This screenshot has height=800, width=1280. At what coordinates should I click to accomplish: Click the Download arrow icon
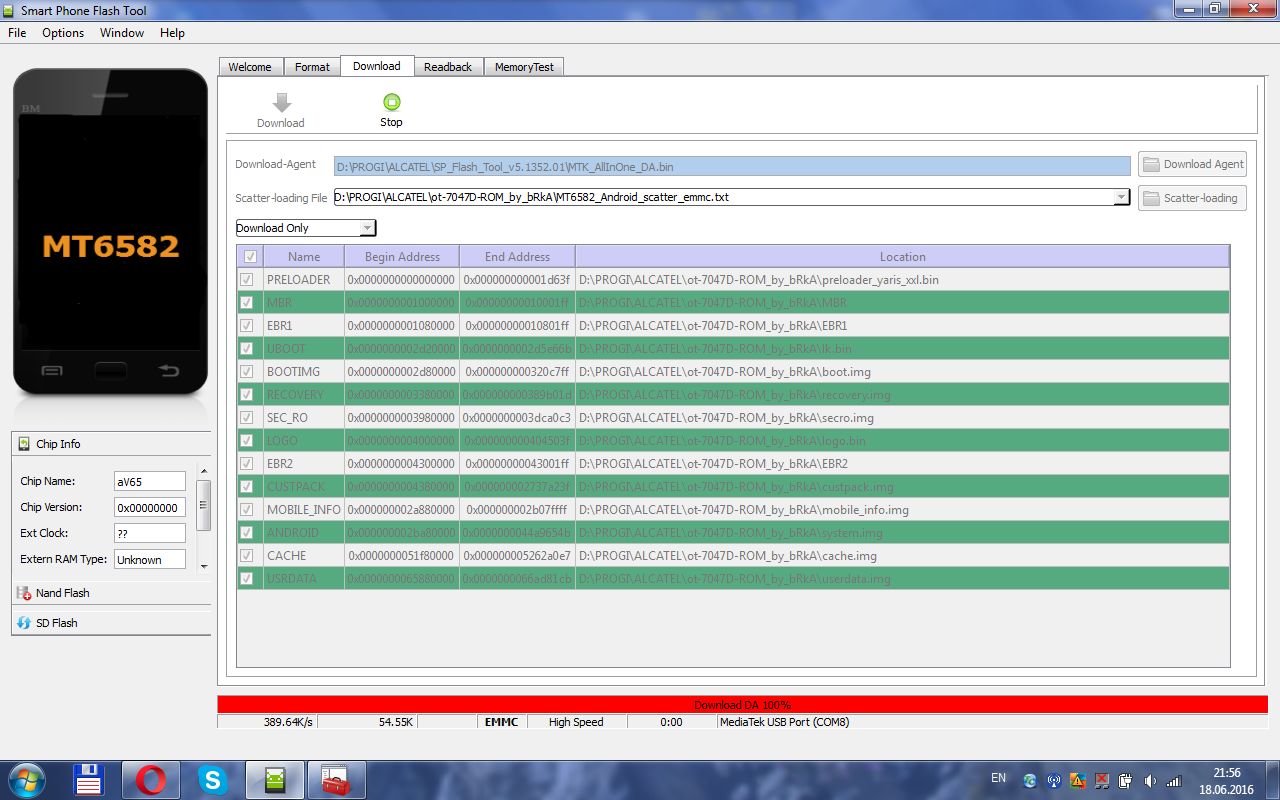[x=281, y=102]
